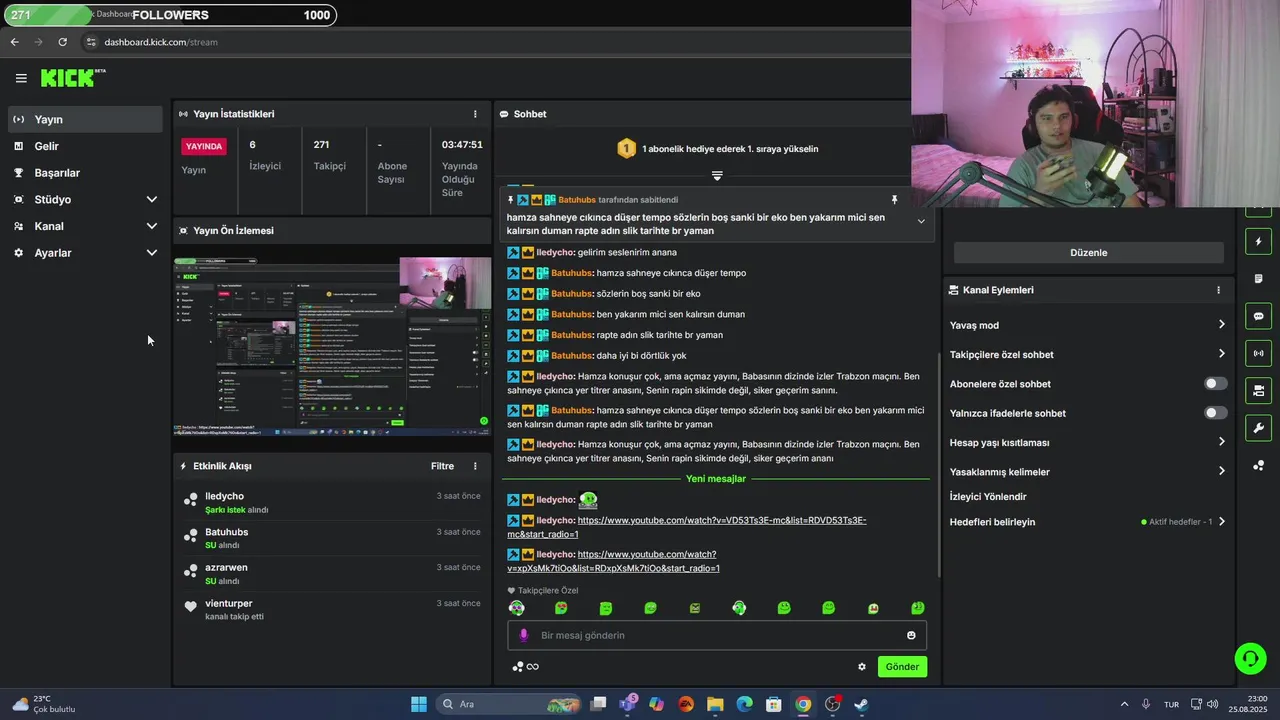Viewport: 1280px width, 720px height.
Task: Click the followers goal progress bar
Action: coord(169,15)
